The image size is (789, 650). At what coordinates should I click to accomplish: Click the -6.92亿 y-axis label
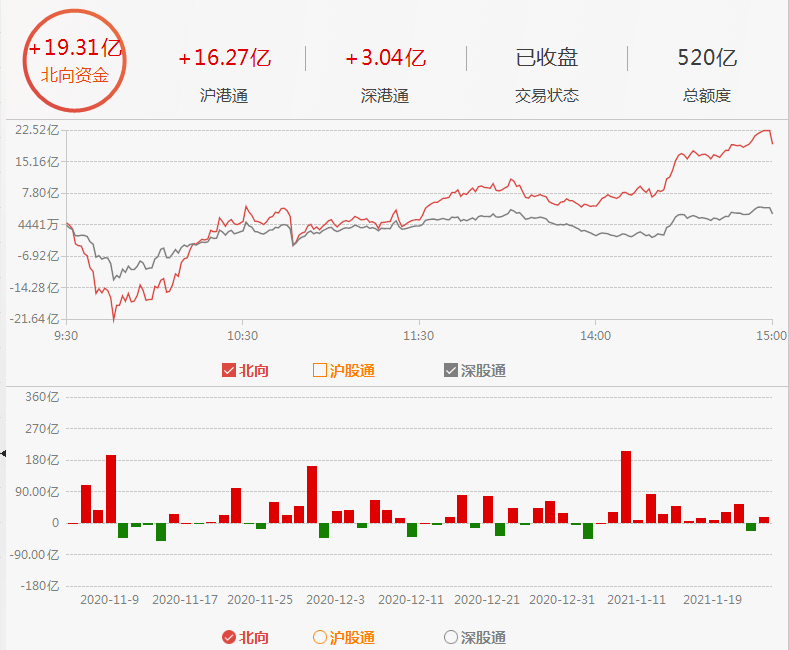pos(38,256)
